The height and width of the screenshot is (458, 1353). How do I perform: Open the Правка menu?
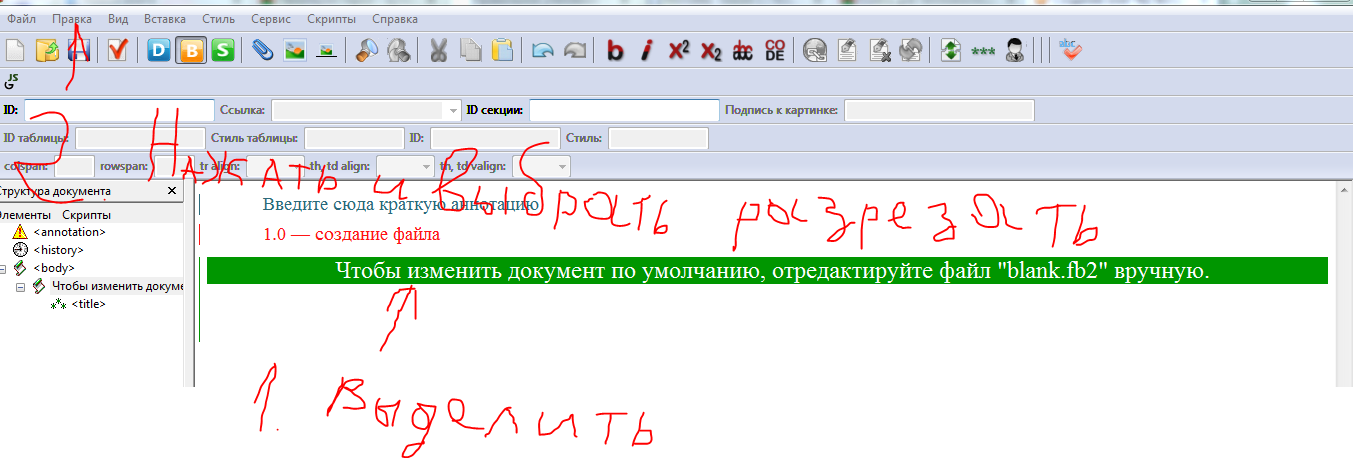coord(71,18)
